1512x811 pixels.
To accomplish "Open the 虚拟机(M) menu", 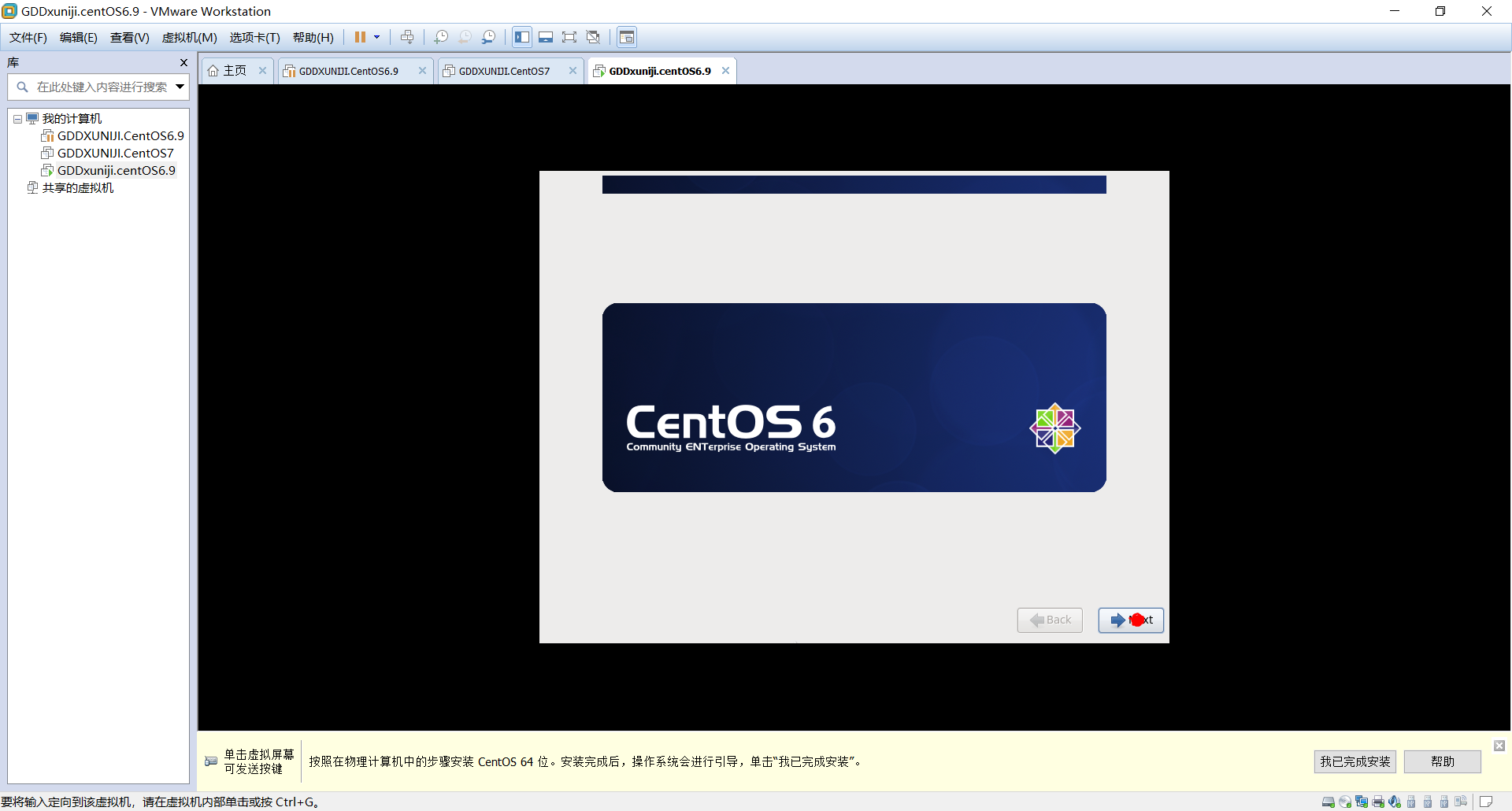I will point(189,37).
